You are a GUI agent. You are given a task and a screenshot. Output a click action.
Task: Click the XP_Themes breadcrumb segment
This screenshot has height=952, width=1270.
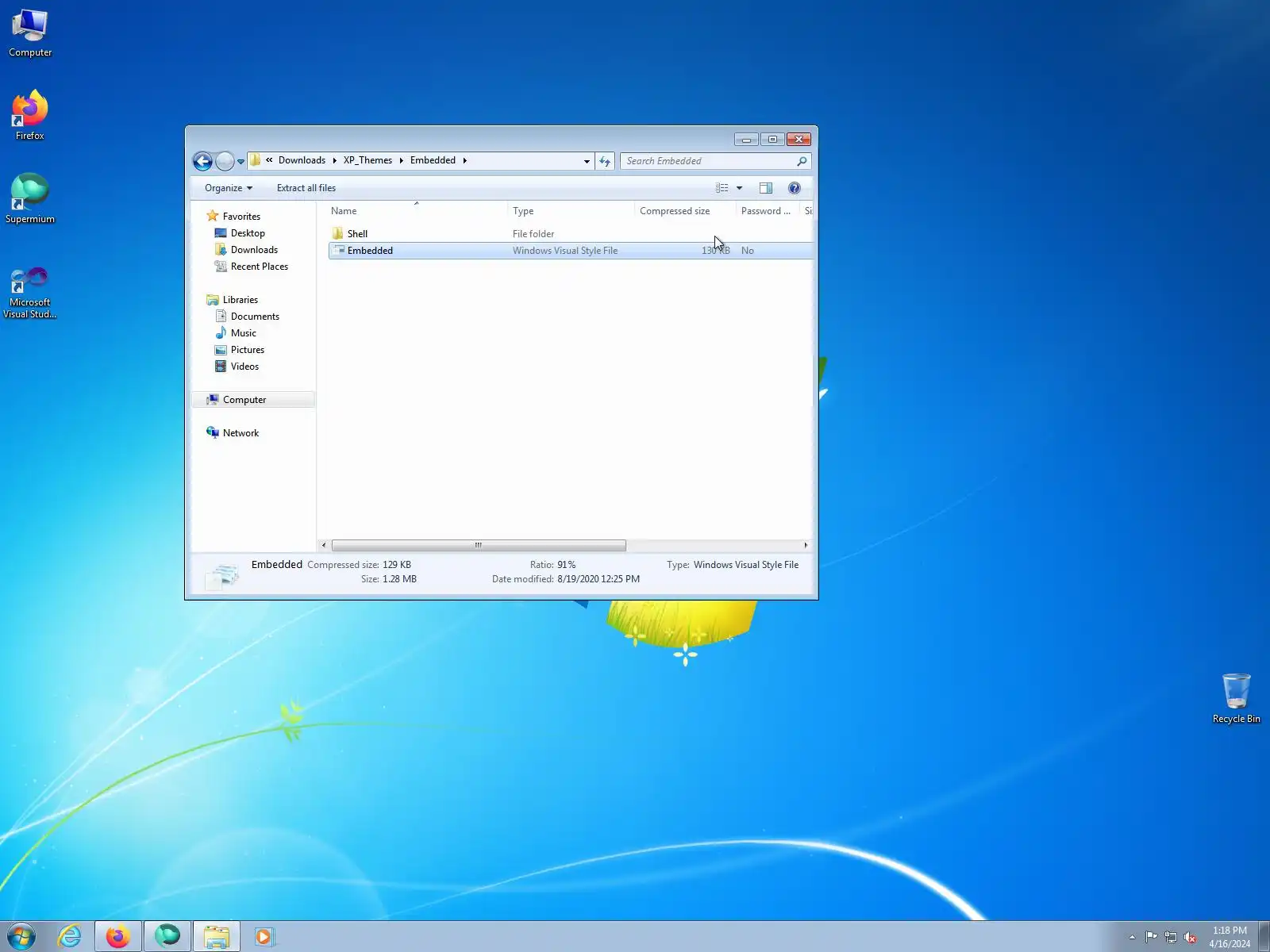click(368, 160)
